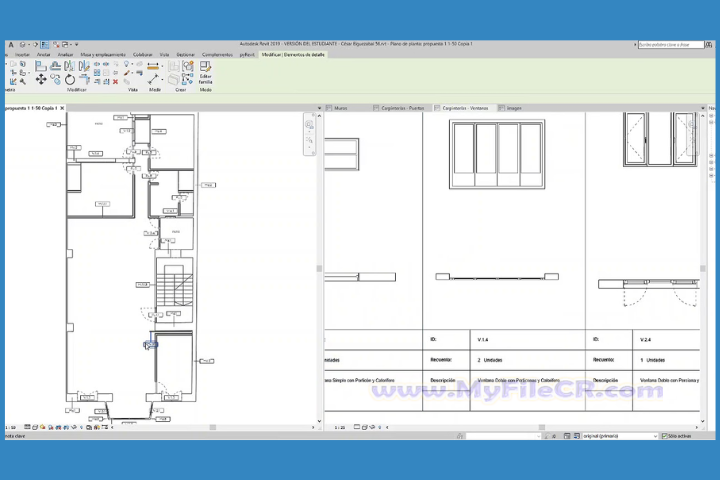Open the quick access toolbar customize arrow
This screenshot has height=480, width=720.
77,45
